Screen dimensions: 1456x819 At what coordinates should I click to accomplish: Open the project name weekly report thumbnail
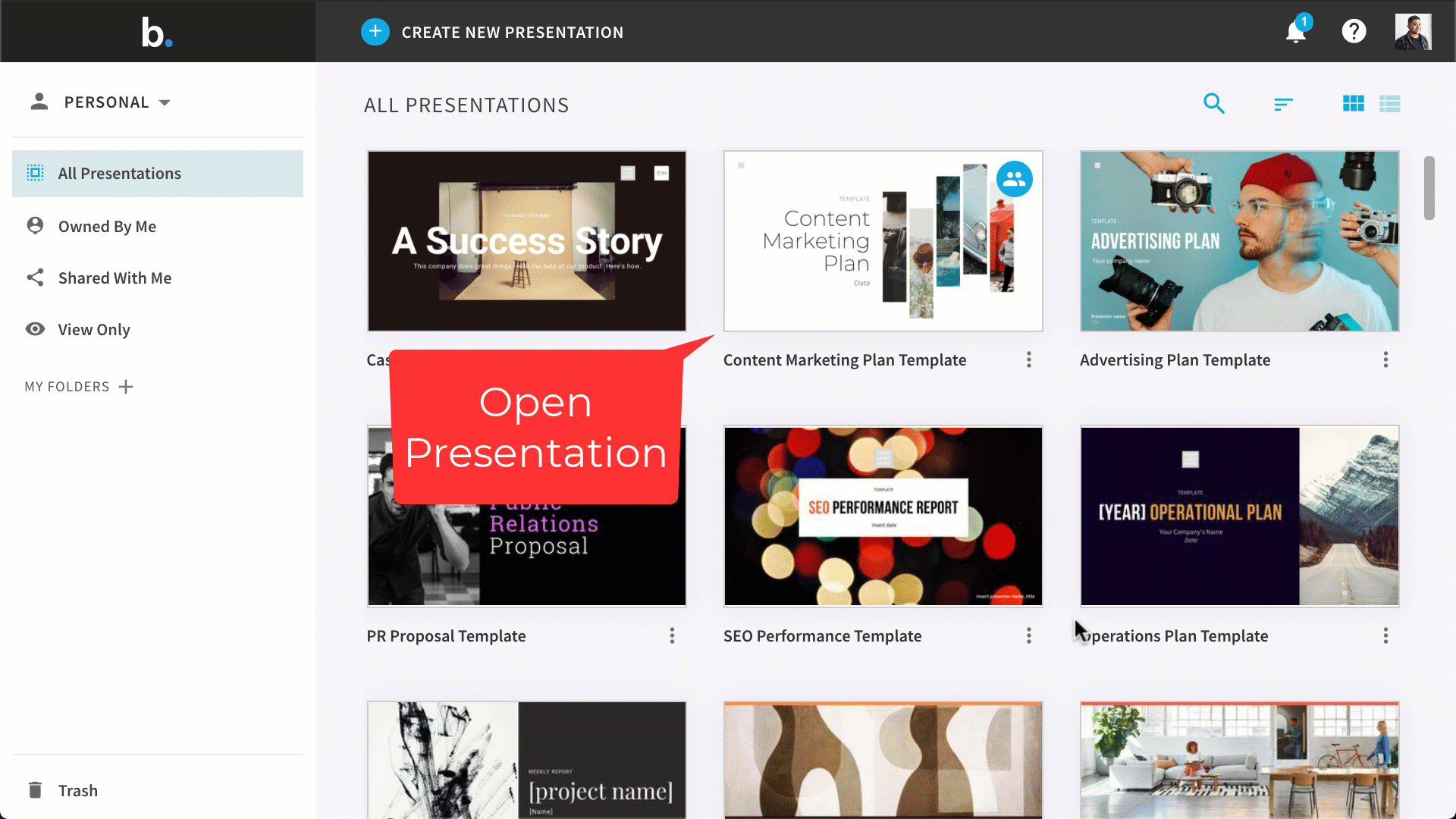click(x=527, y=760)
